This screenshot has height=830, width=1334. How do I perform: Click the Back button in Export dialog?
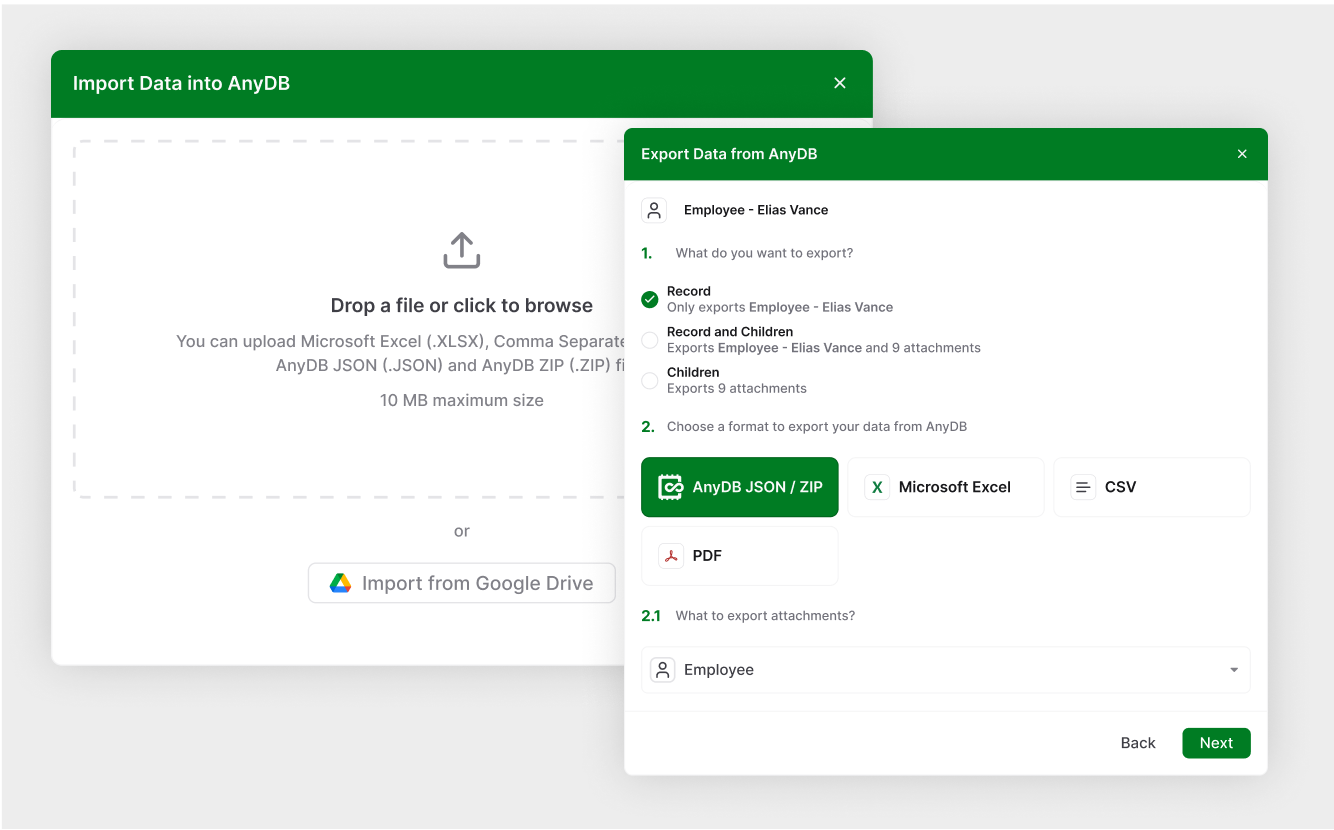(1138, 743)
